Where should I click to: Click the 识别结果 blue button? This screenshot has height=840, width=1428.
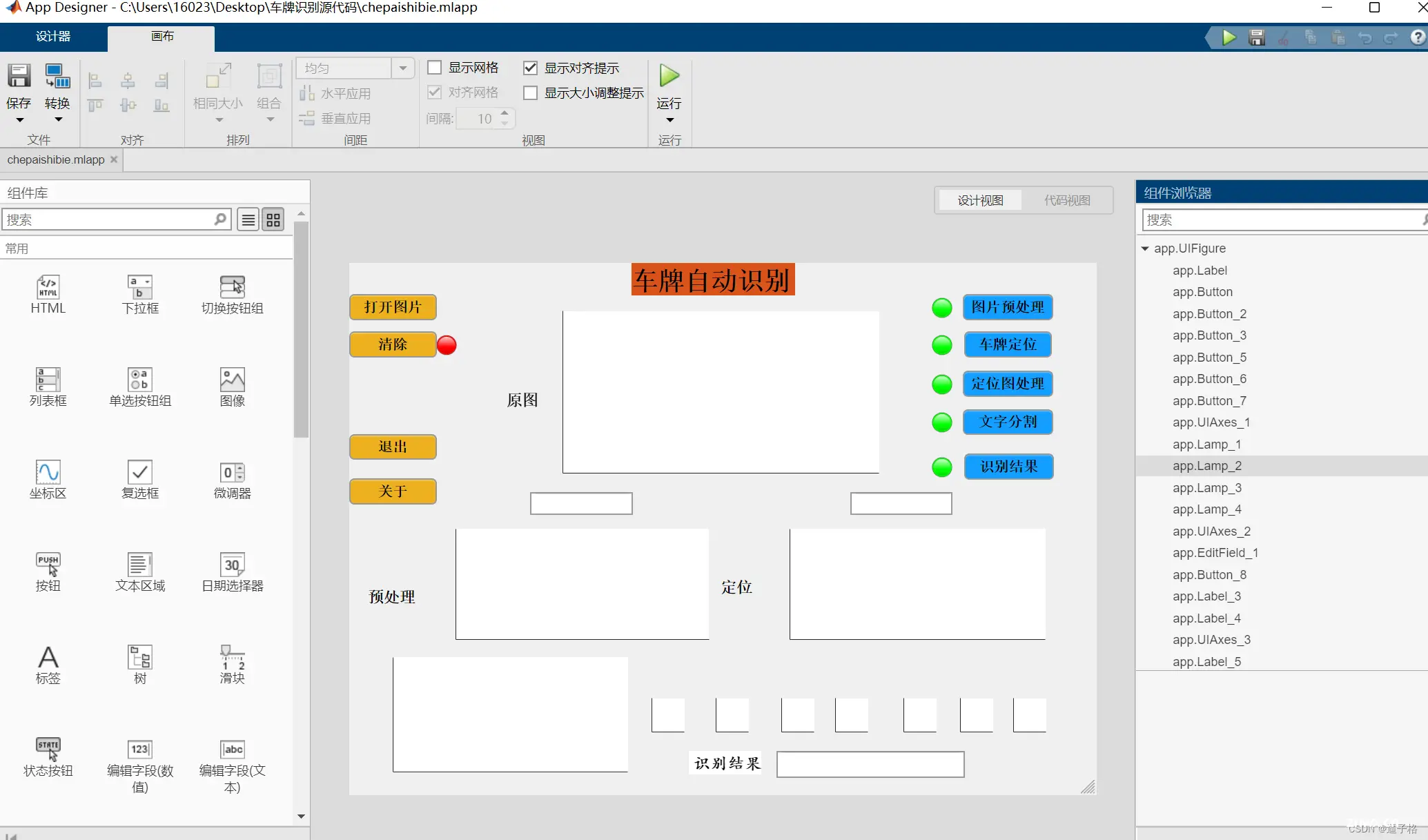click(1009, 467)
